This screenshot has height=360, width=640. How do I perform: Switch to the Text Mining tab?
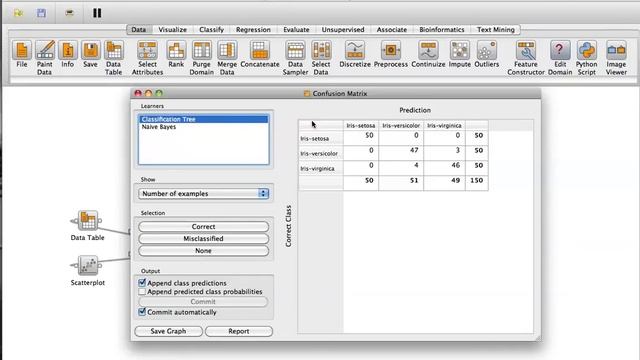coord(496,29)
